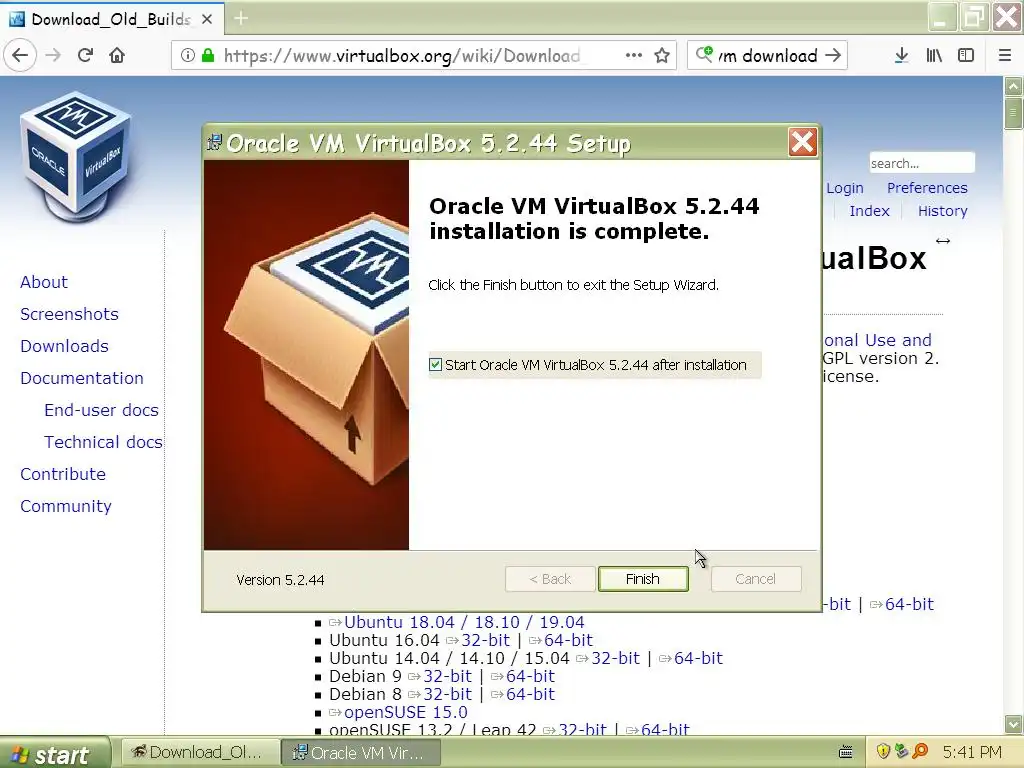Switch to Download_Ol... taskbar window
The image size is (1024, 768).
[x=198, y=752]
